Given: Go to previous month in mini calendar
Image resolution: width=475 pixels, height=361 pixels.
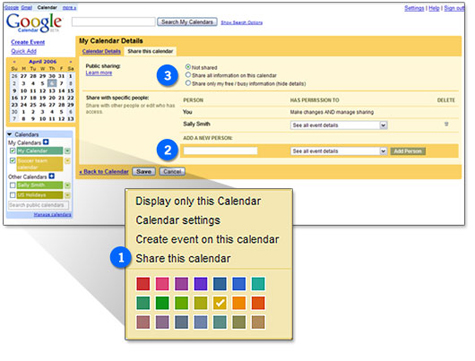Looking at the screenshot, I should pyautogui.click(x=14, y=62).
